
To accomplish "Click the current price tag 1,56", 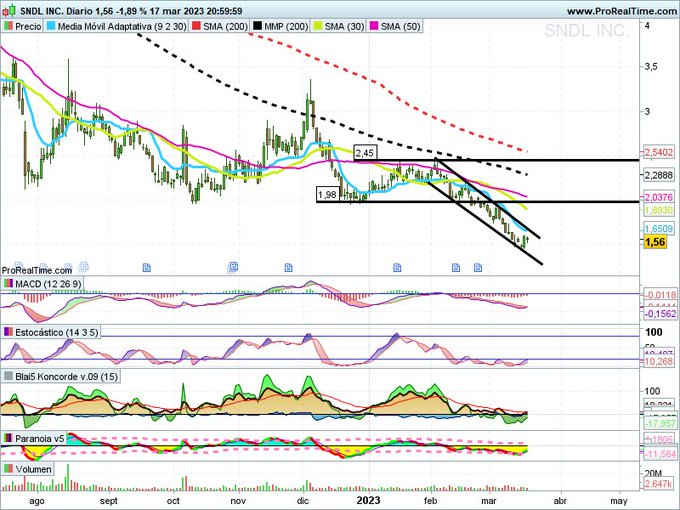I will click(655, 242).
